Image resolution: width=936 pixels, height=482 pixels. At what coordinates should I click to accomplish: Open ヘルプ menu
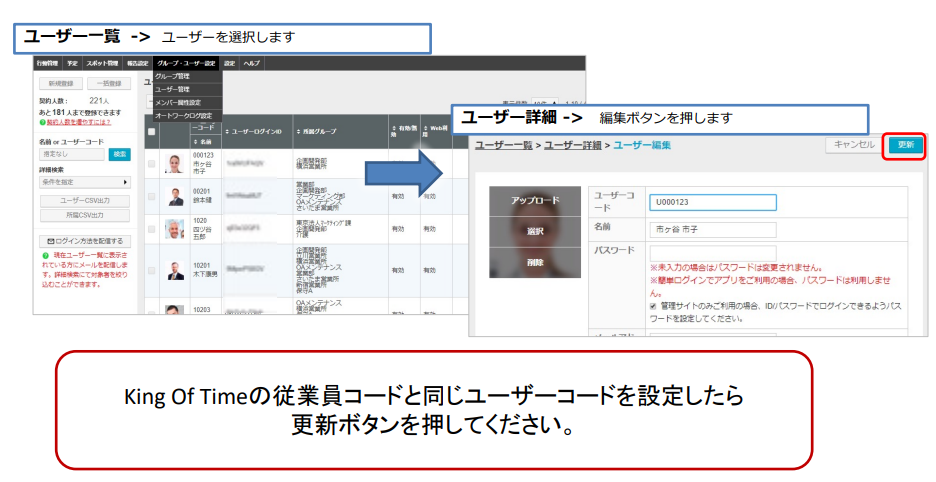(252, 63)
